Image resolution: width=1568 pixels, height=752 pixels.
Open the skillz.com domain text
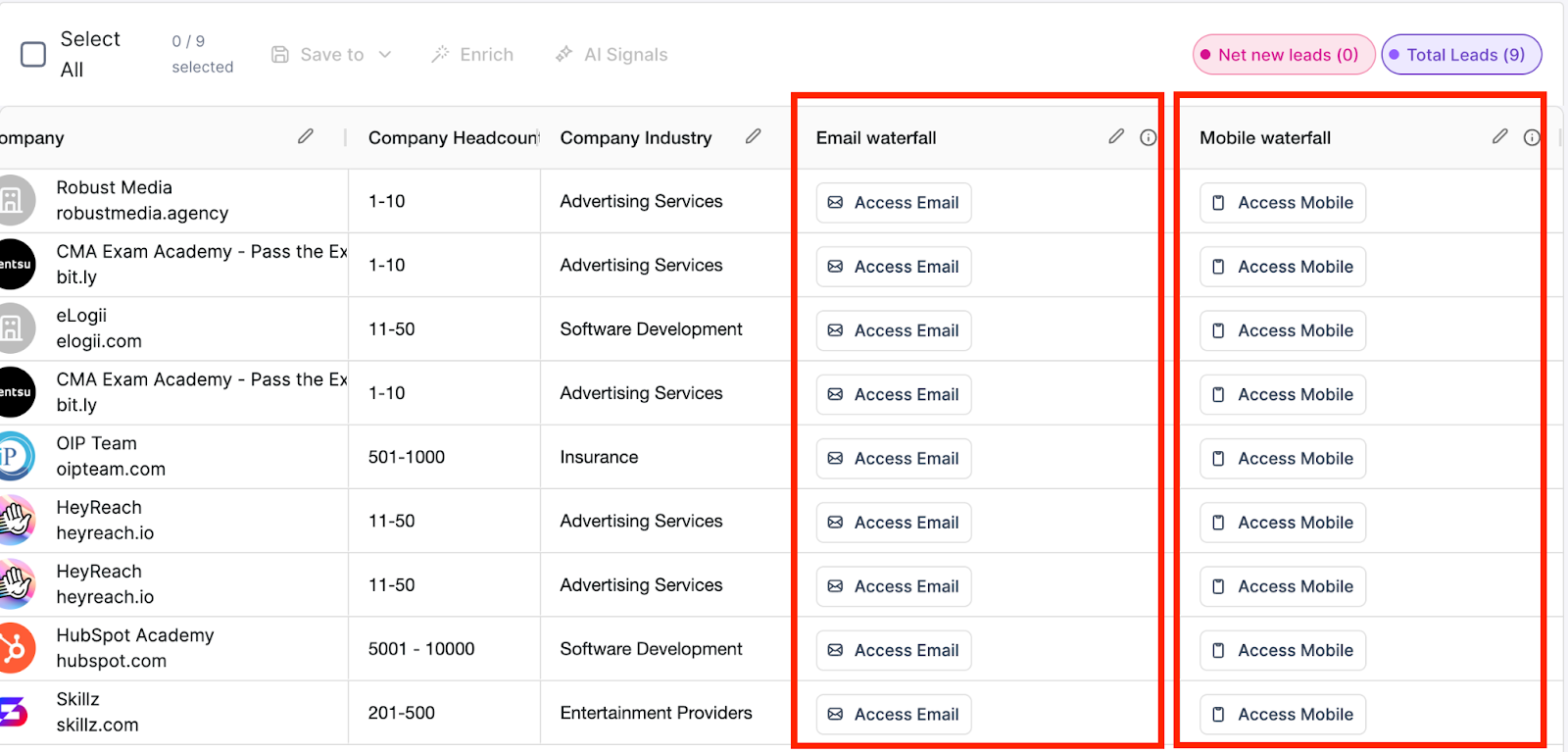[97, 726]
